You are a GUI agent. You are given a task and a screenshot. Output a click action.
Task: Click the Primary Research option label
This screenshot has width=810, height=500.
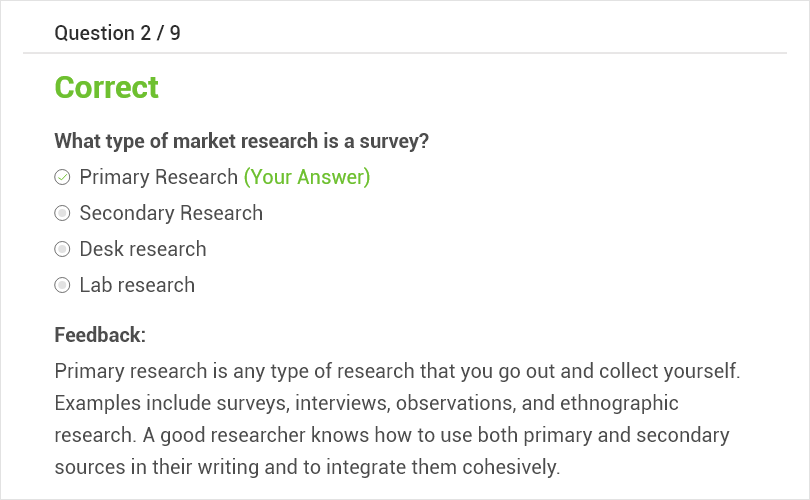coord(158,177)
